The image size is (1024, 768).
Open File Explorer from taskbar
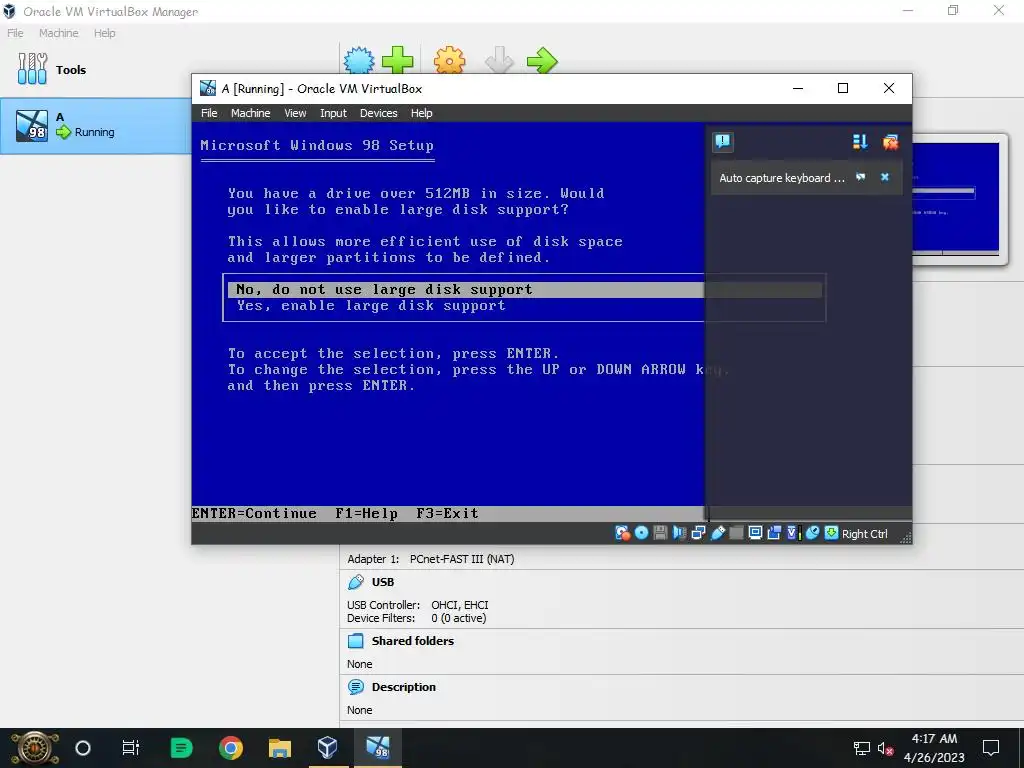[280, 748]
